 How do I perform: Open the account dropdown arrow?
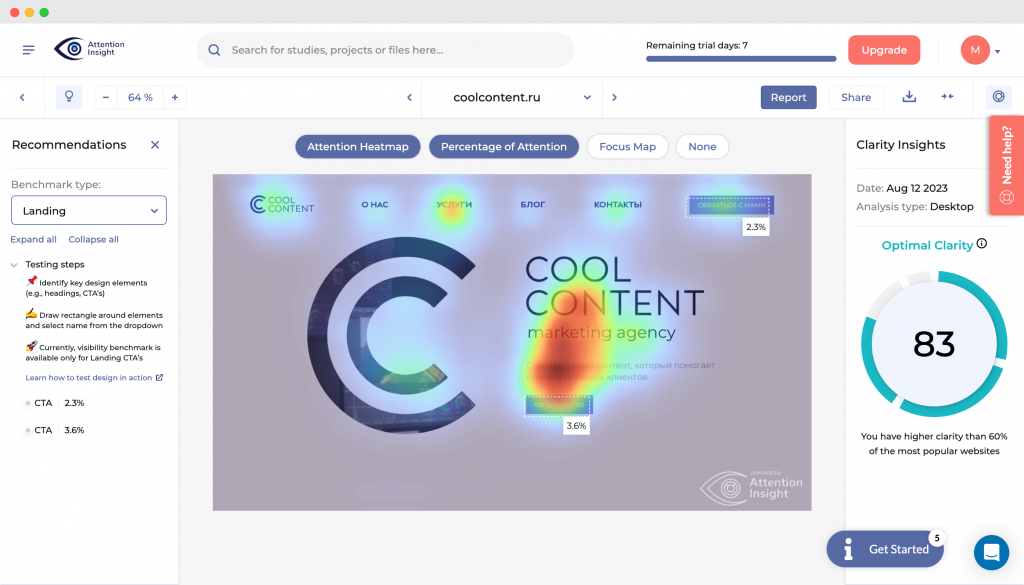point(997,51)
